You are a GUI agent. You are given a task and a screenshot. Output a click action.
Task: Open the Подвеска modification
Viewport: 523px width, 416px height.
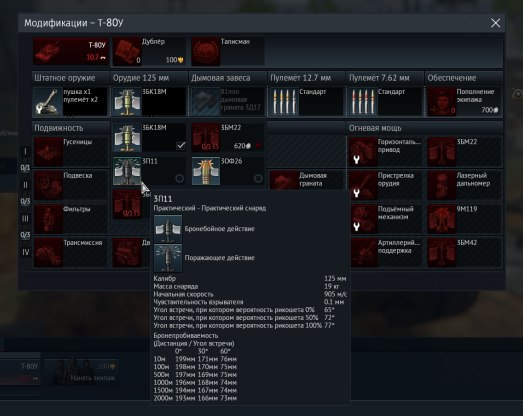tap(70, 185)
